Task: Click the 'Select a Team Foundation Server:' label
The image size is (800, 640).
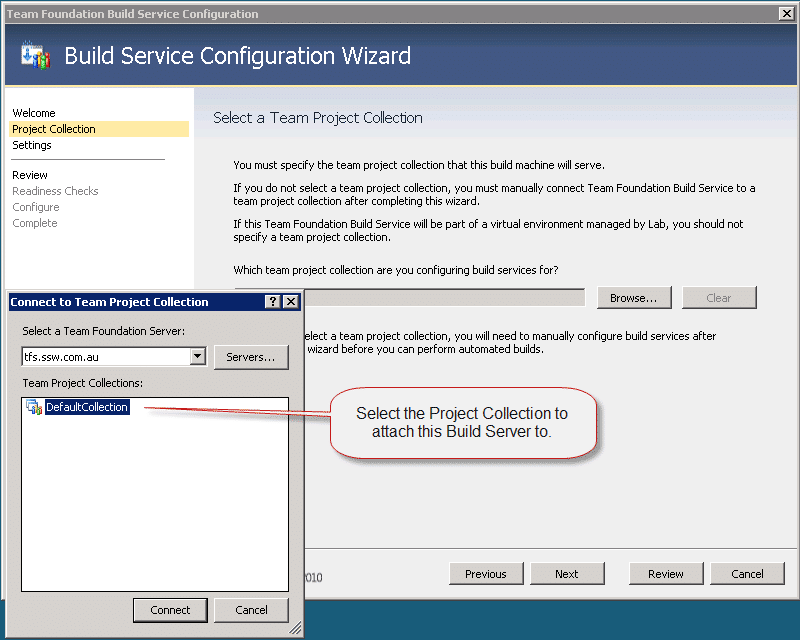Action: pos(104,331)
